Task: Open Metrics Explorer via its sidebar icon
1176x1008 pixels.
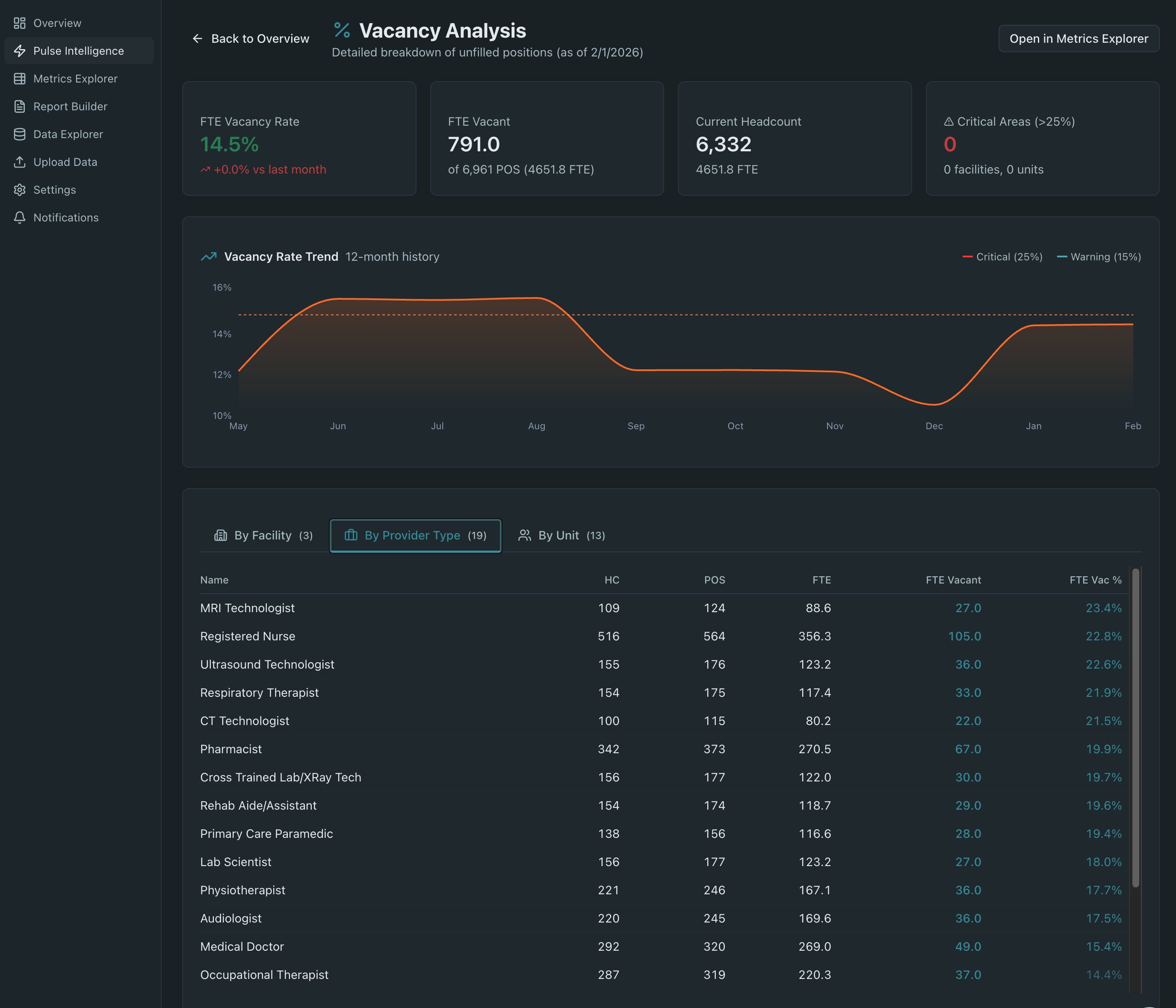Action: 20,78
